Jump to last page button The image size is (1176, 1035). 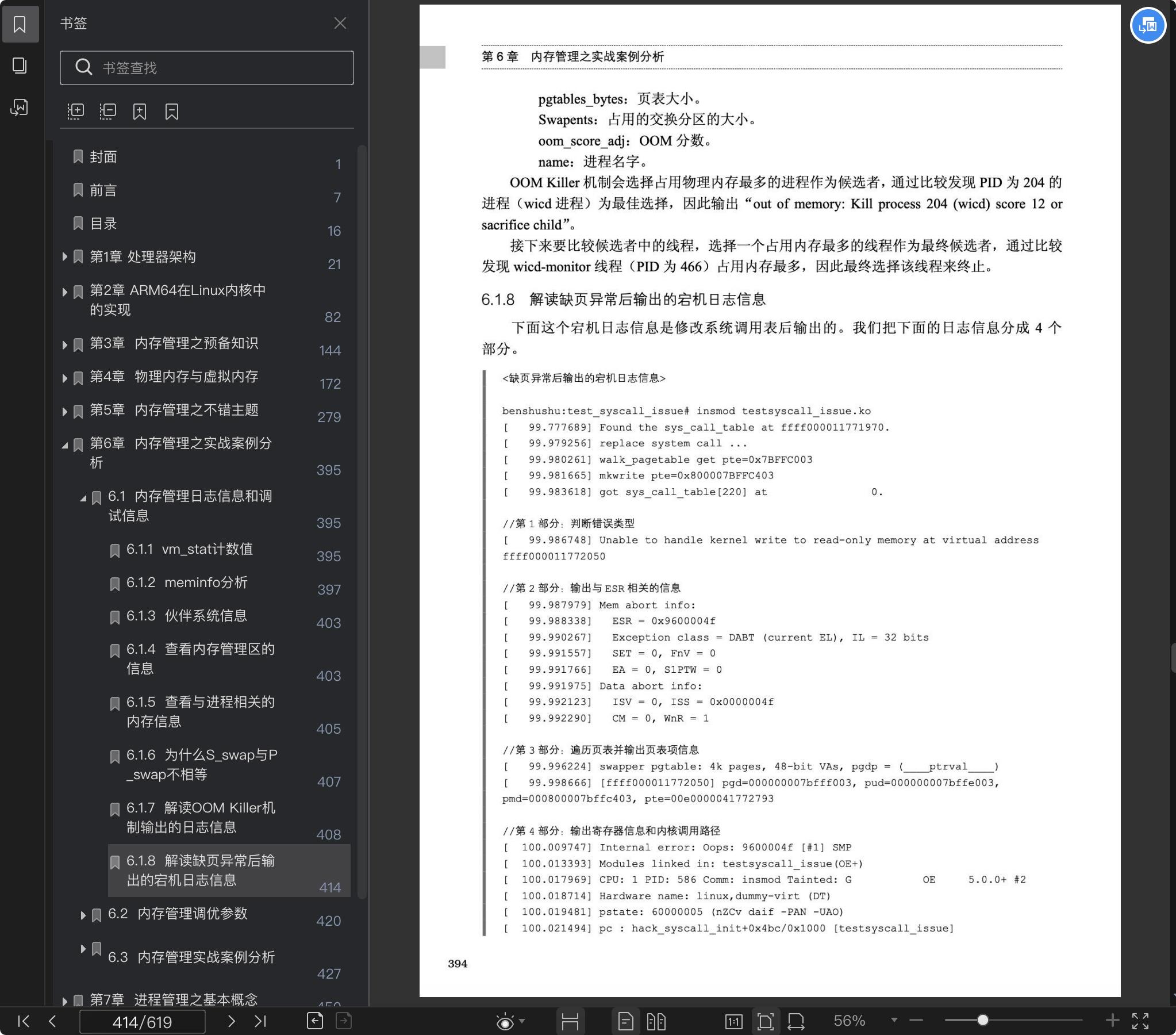tap(260, 1021)
